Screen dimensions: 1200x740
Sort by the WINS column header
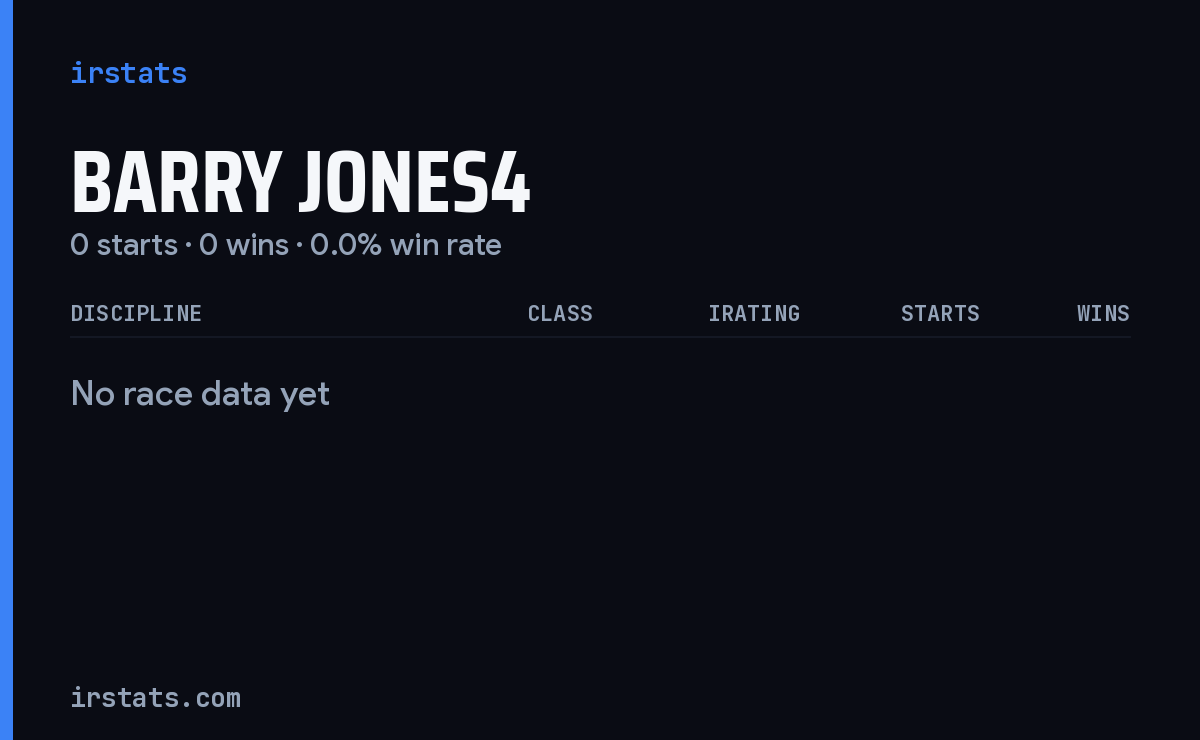[1103, 313]
